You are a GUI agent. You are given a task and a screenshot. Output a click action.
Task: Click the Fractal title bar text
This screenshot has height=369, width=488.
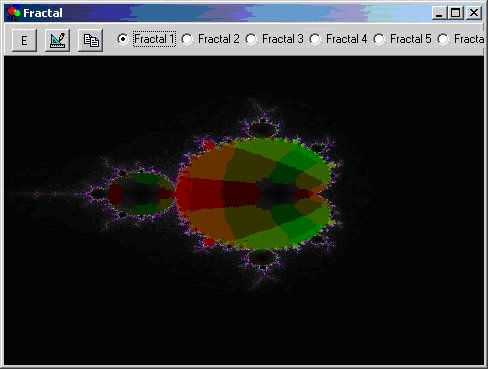coord(43,13)
